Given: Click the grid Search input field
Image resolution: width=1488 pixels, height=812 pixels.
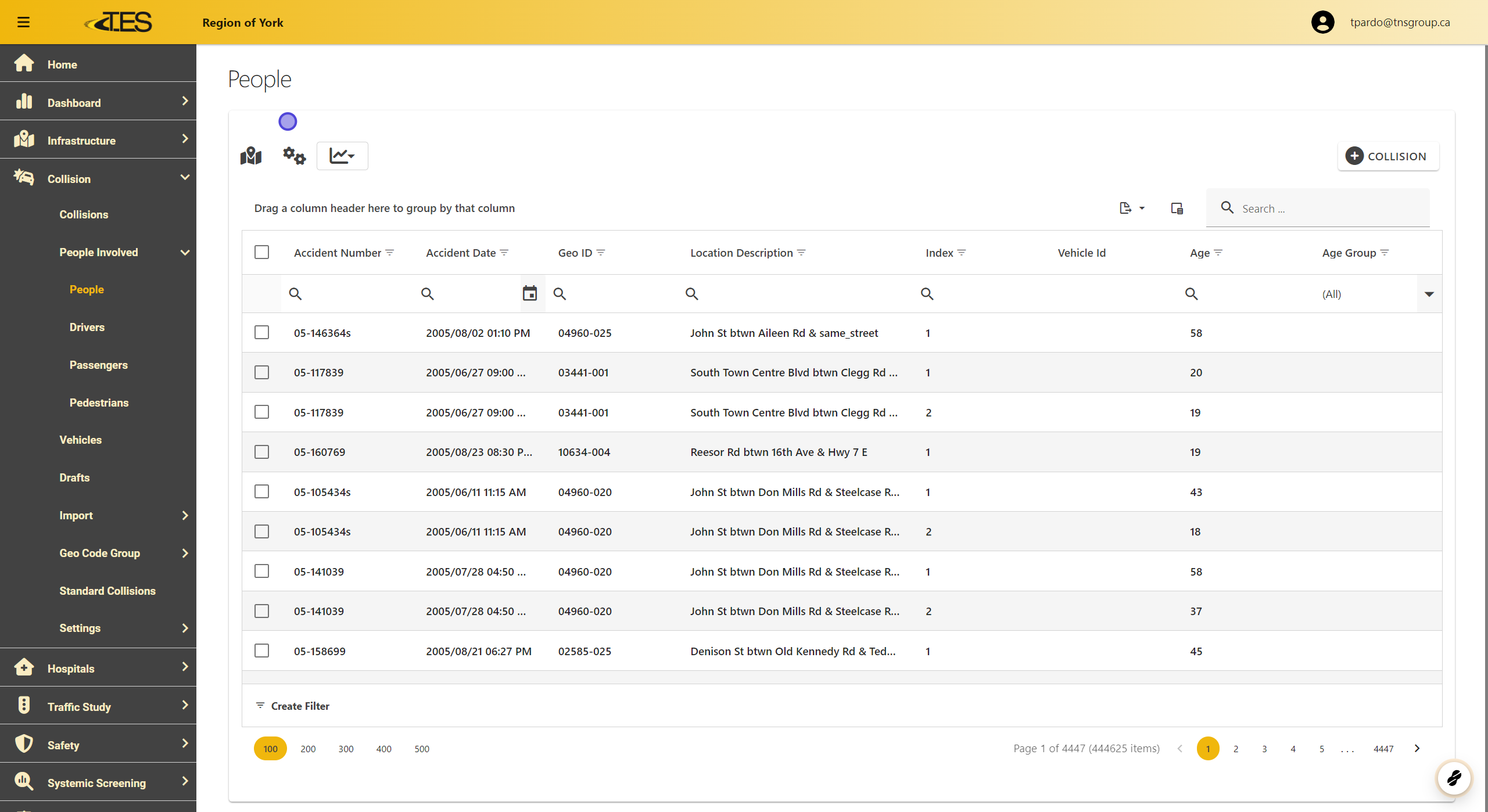Looking at the screenshot, I should pos(1331,209).
